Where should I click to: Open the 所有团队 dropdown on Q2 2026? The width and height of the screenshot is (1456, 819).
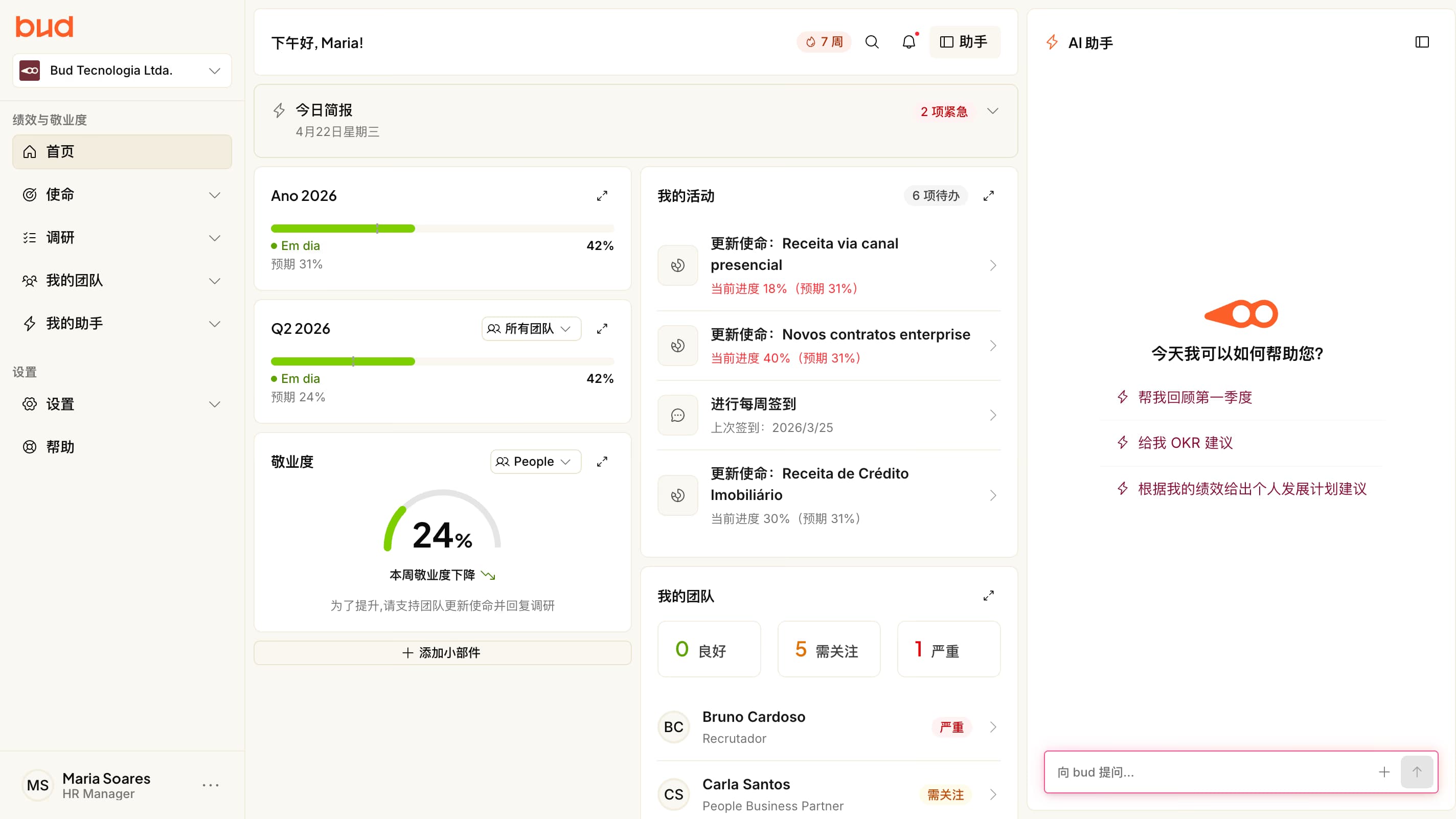point(530,328)
